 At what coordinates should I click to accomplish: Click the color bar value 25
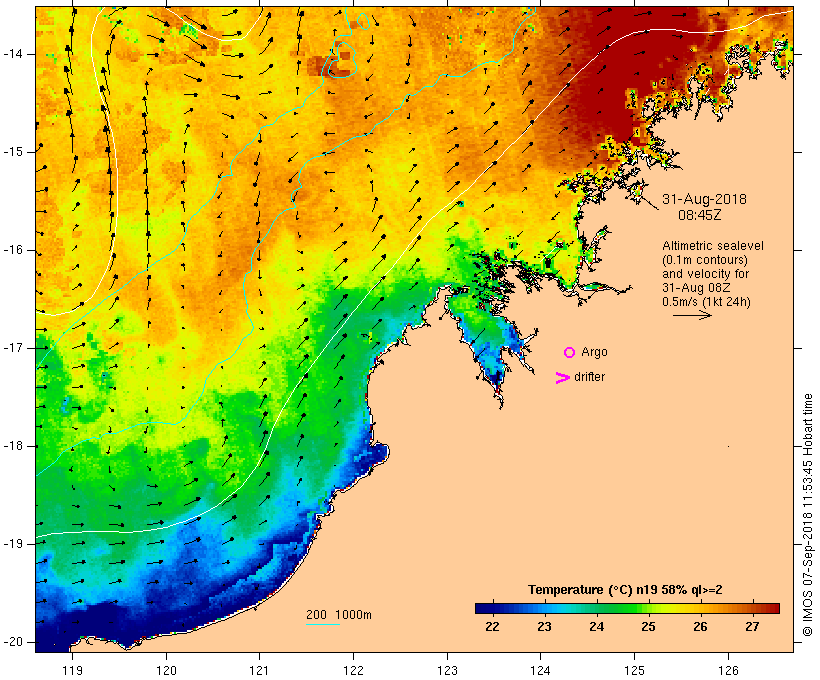pyautogui.click(x=648, y=627)
